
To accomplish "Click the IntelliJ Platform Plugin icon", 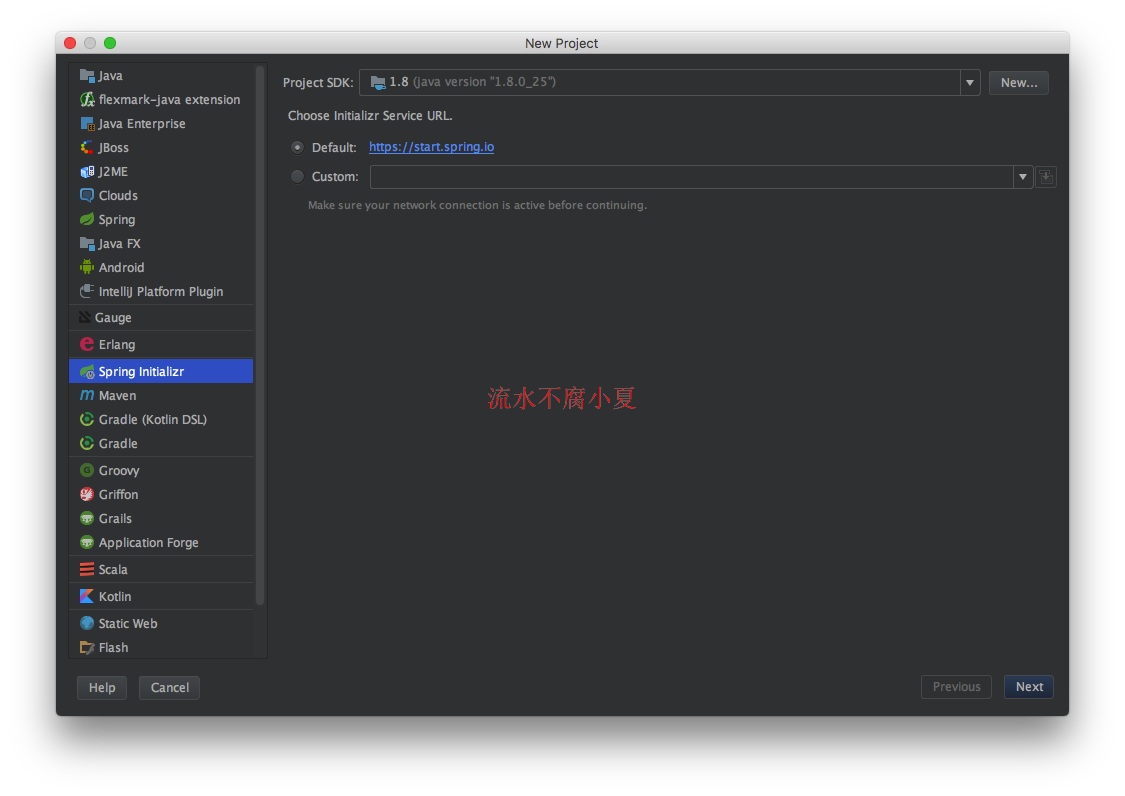I will pos(87,291).
